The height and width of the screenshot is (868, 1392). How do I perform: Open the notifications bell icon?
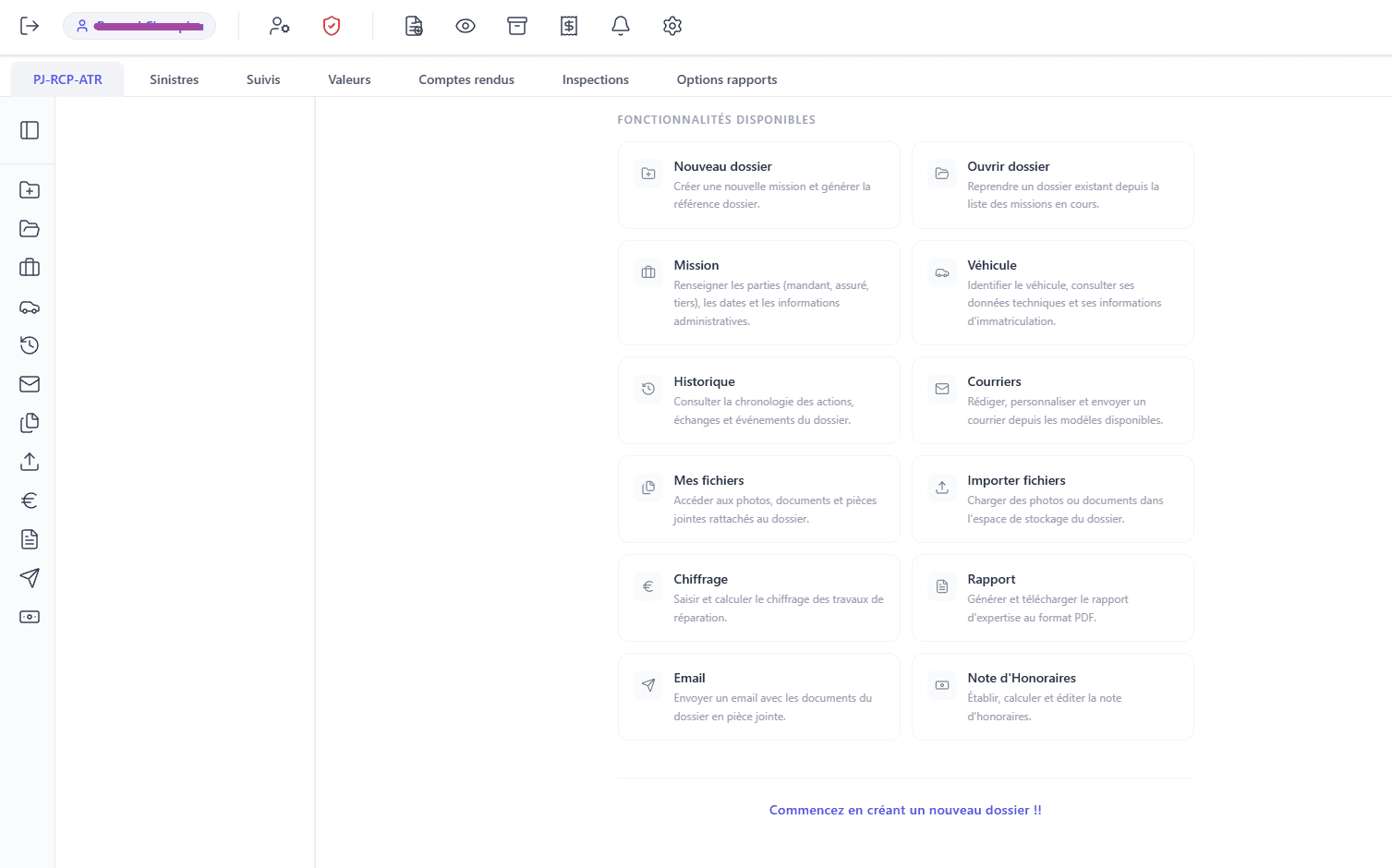(621, 26)
